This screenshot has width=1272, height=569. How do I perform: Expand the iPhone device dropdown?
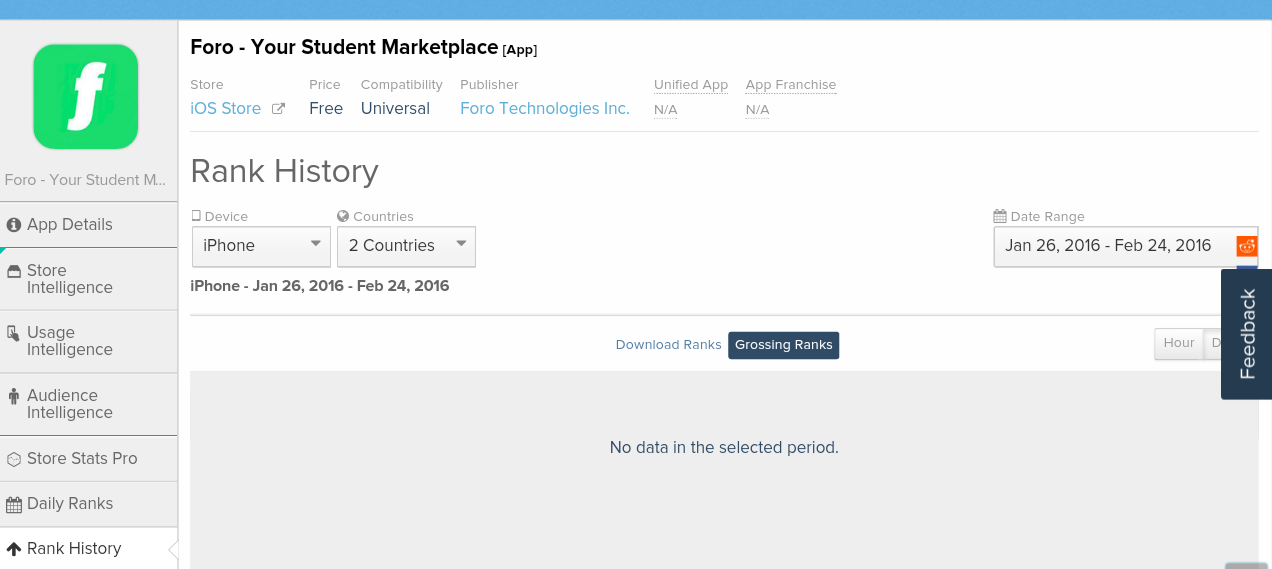pyautogui.click(x=261, y=246)
